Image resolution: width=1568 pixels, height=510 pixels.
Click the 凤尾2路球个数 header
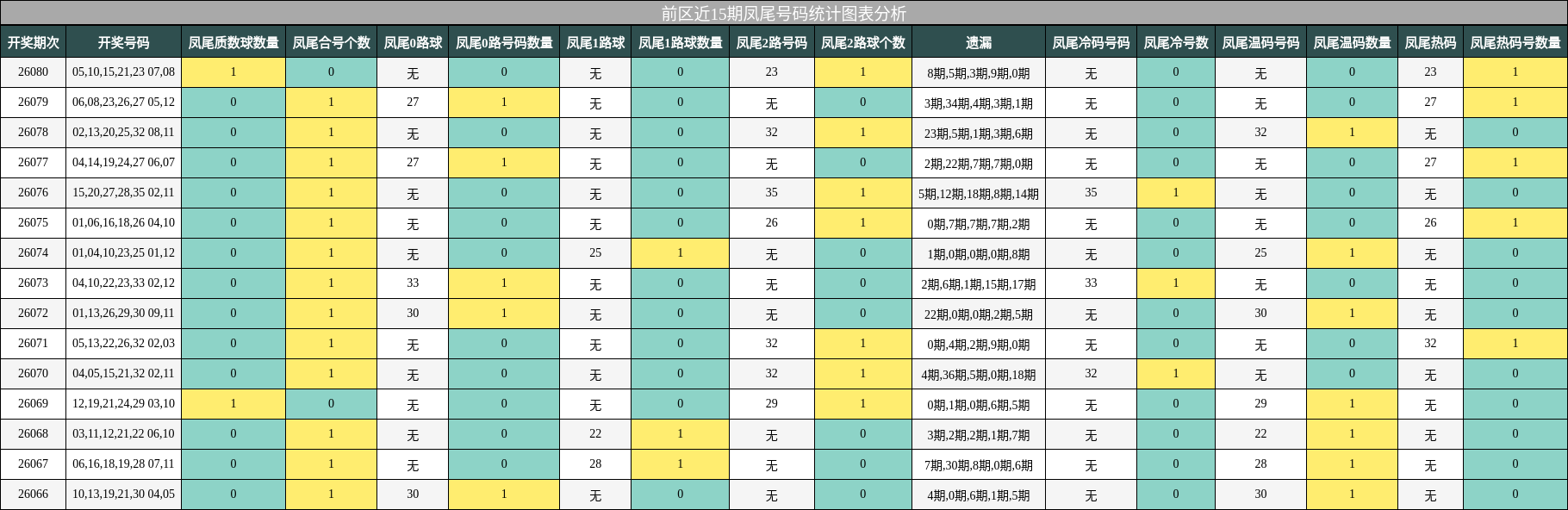[x=862, y=42]
